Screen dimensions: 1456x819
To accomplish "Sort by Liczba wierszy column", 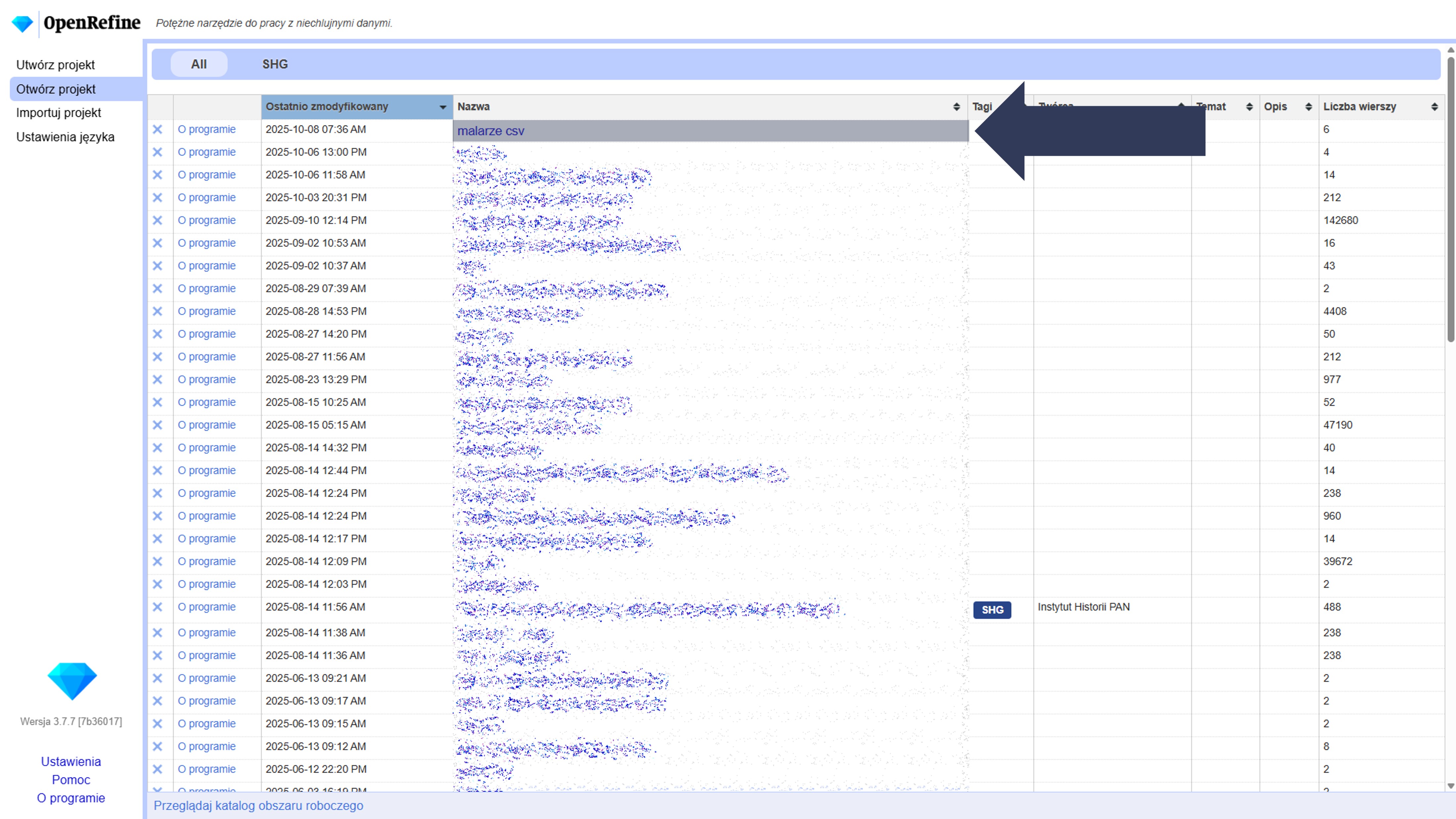I will click(x=1434, y=107).
